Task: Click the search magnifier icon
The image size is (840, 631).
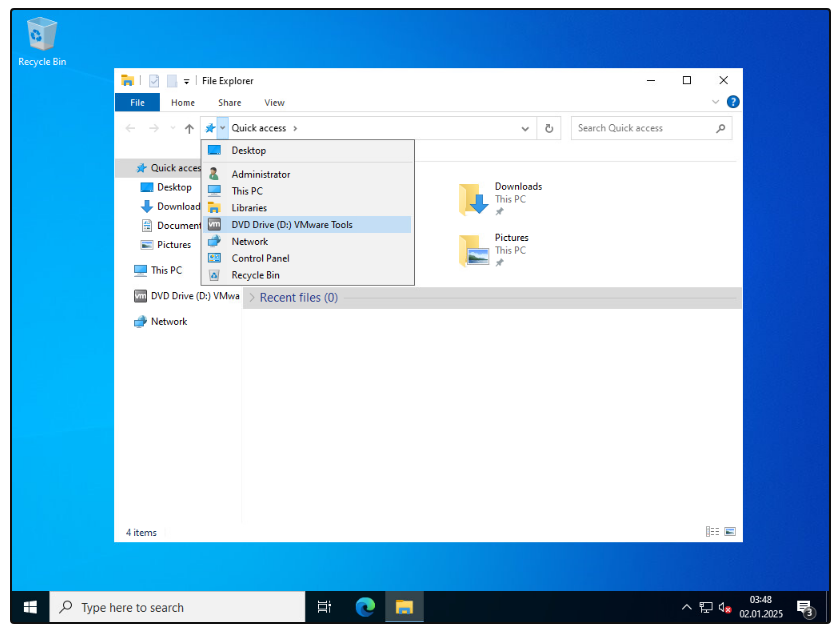Action: pyautogui.click(x=721, y=128)
